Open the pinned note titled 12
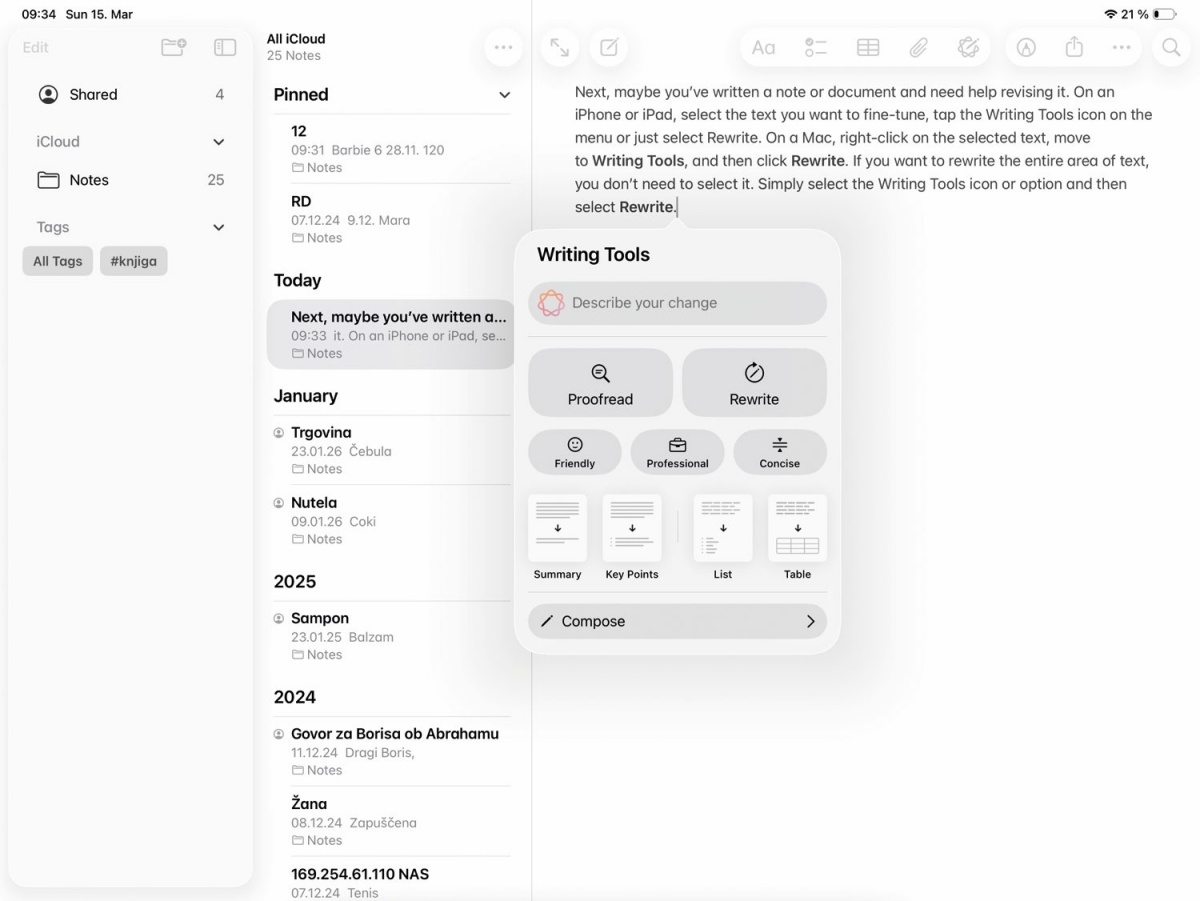 [391, 149]
